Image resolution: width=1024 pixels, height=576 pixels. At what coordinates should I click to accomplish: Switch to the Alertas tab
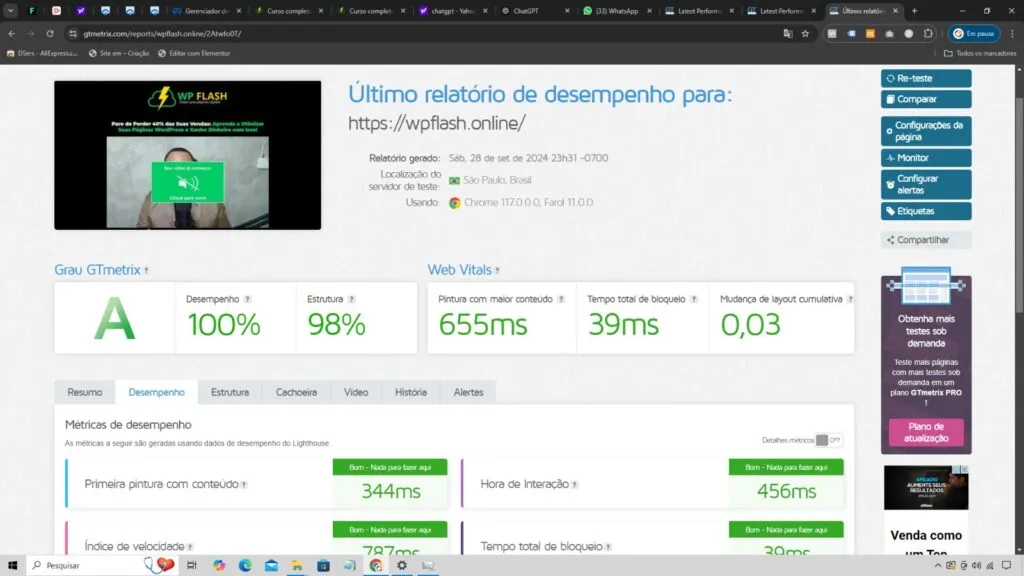tap(468, 392)
